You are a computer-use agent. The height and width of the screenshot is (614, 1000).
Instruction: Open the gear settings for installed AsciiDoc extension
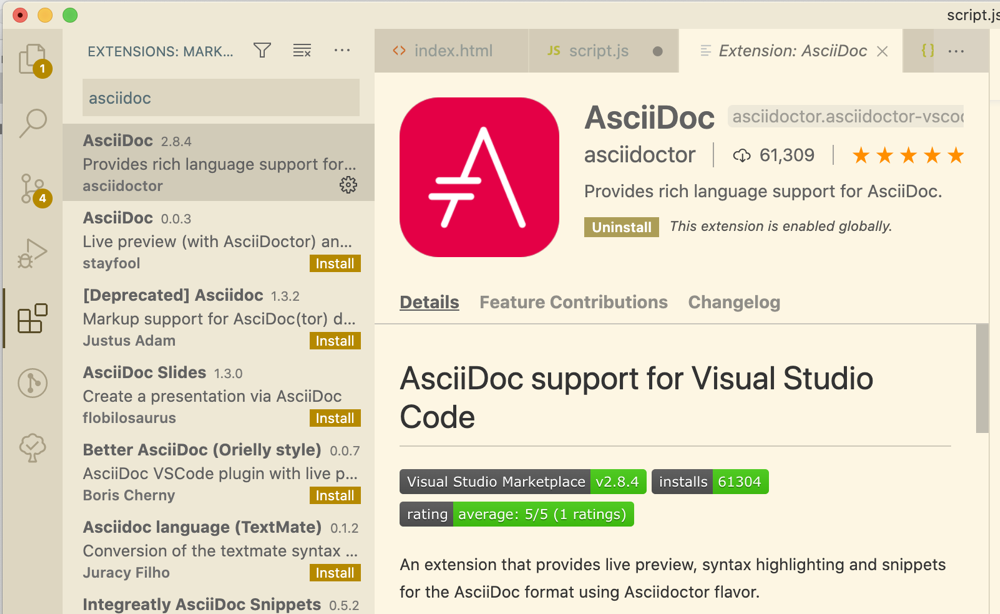coord(347,185)
